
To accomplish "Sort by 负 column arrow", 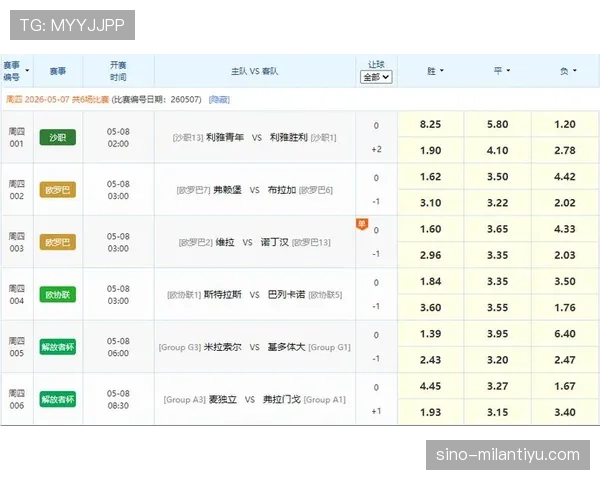I will click(x=575, y=71).
